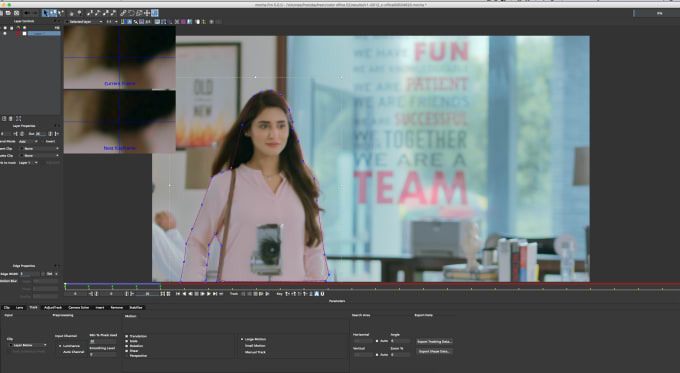Toggle the Überkey U button
680x373 pixels.
(x=322, y=294)
